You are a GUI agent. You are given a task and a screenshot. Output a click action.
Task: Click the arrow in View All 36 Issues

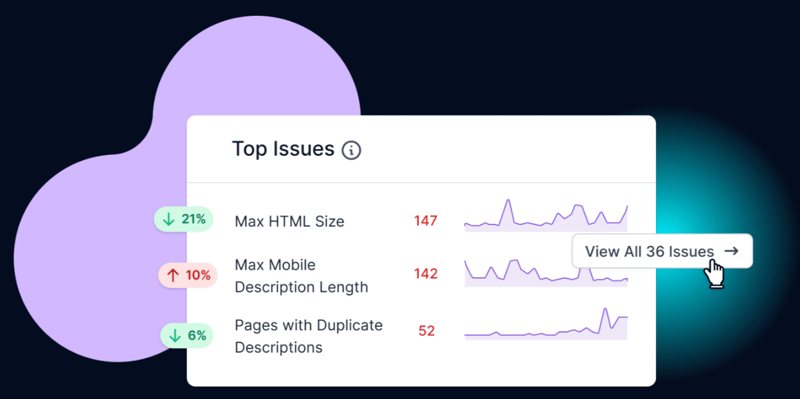pos(731,251)
